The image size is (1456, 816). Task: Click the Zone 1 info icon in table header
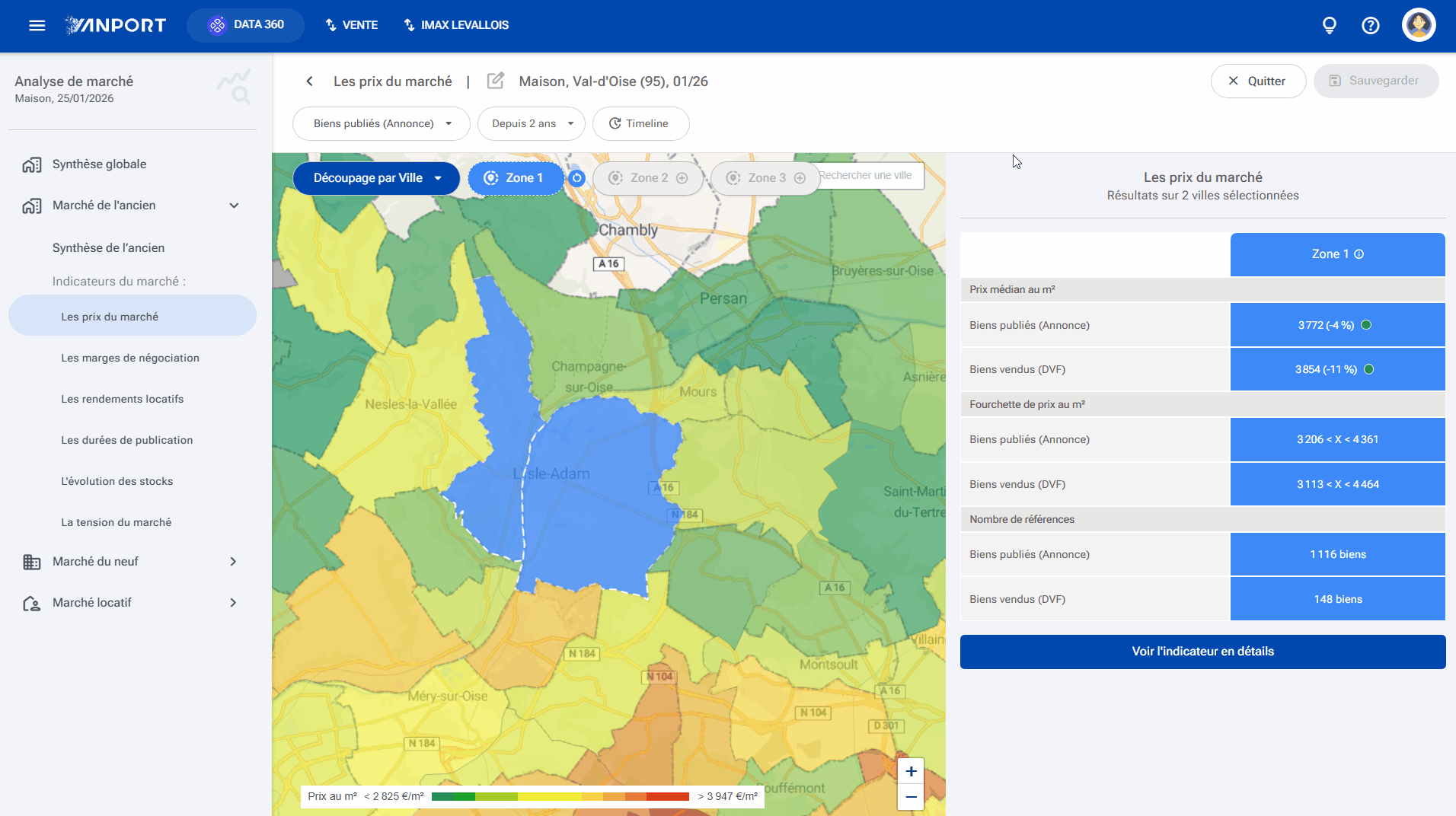[x=1359, y=254]
